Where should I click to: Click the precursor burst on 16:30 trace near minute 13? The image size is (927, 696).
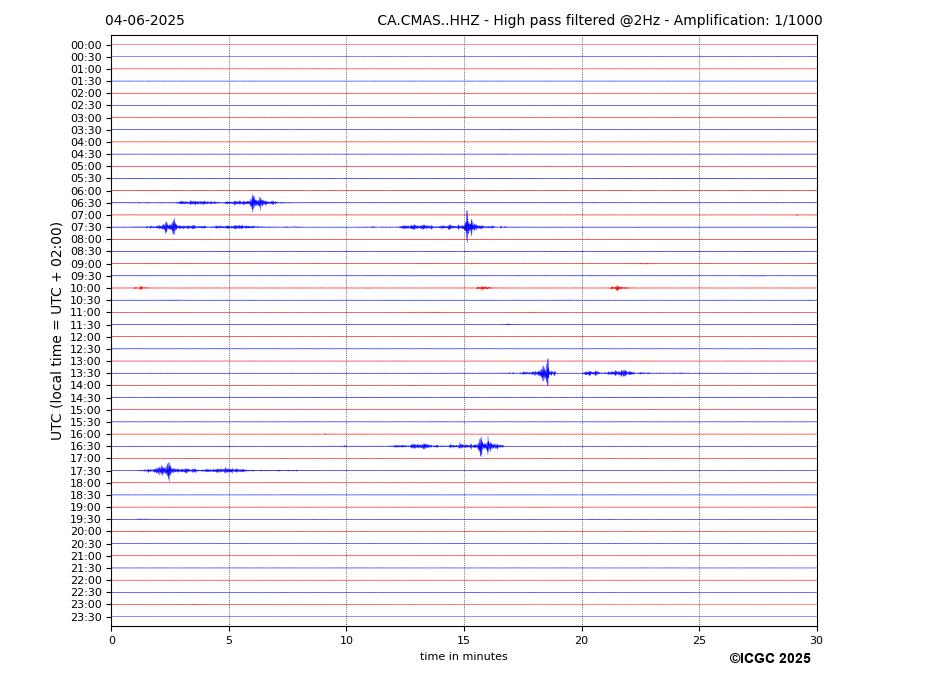click(421, 446)
